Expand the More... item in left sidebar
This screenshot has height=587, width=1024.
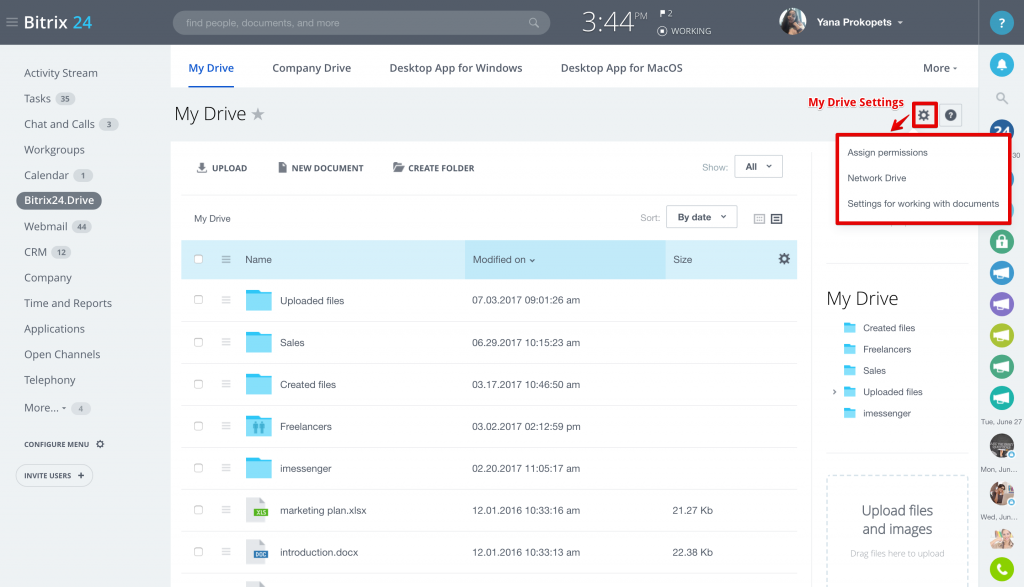pyautogui.click(x=45, y=407)
